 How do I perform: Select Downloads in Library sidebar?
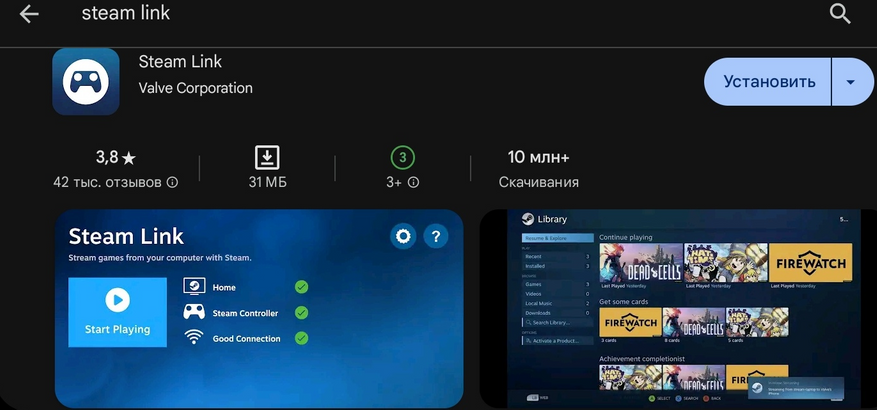557,313
